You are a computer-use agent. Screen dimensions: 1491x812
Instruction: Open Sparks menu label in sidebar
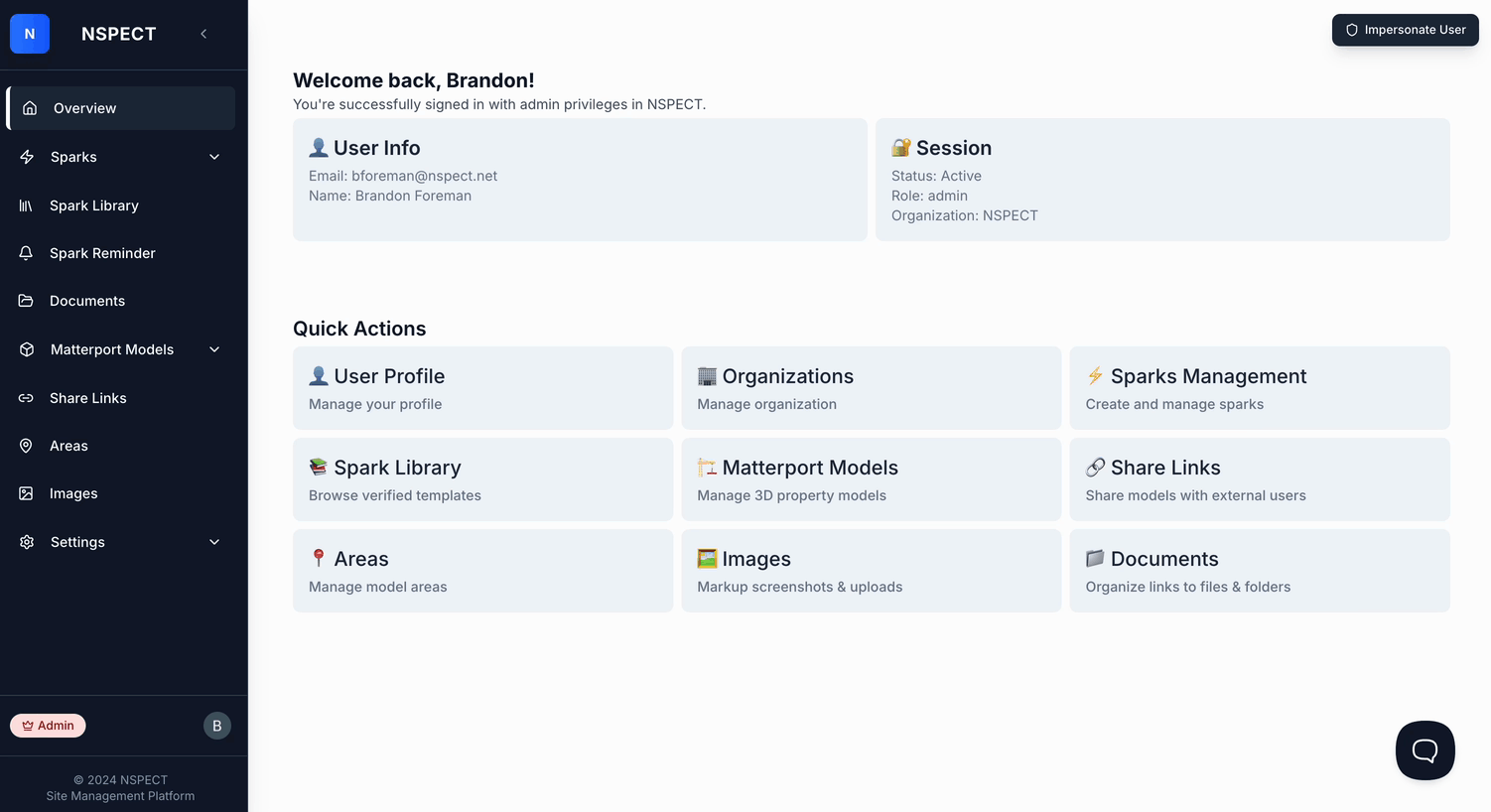(x=73, y=157)
